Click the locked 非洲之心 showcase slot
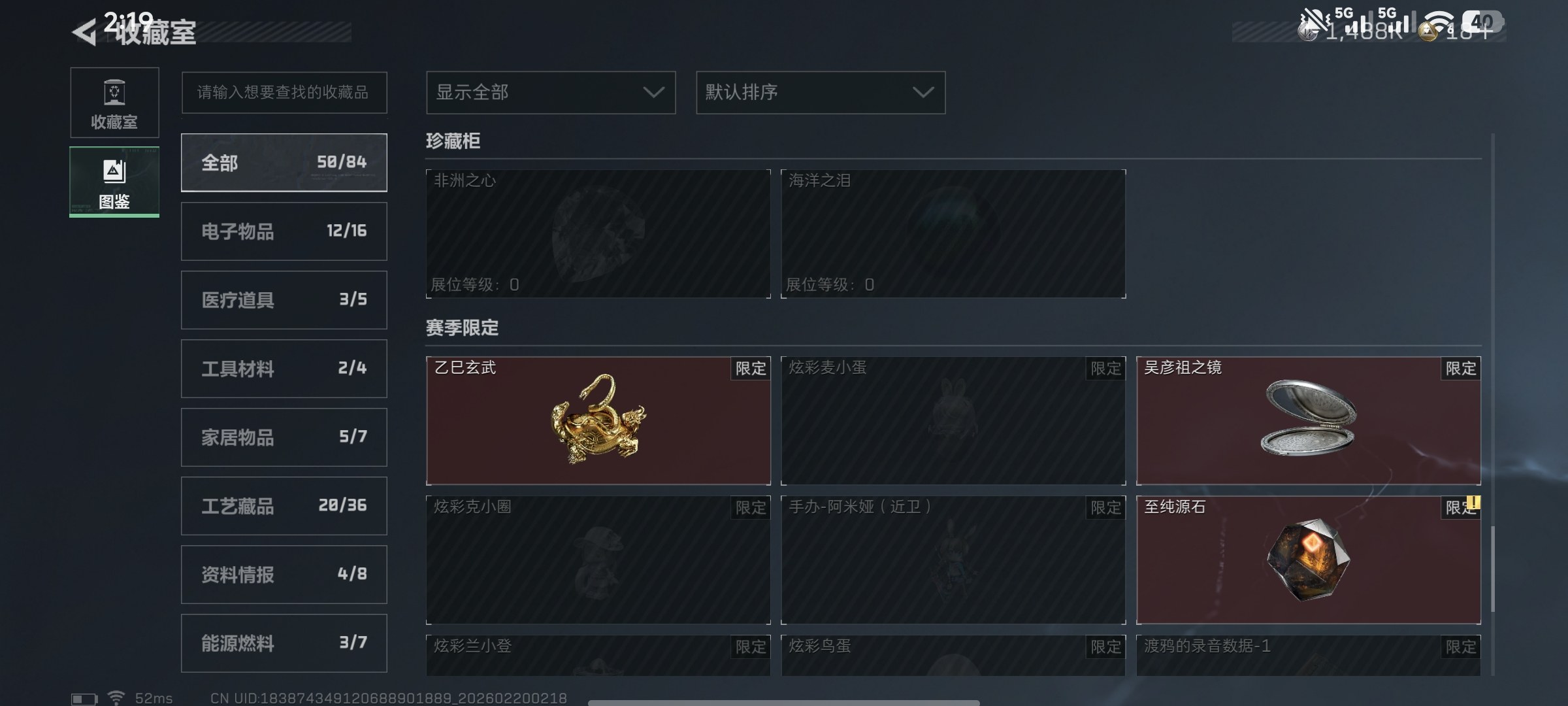1568x706 pixels. click(598, 233)
